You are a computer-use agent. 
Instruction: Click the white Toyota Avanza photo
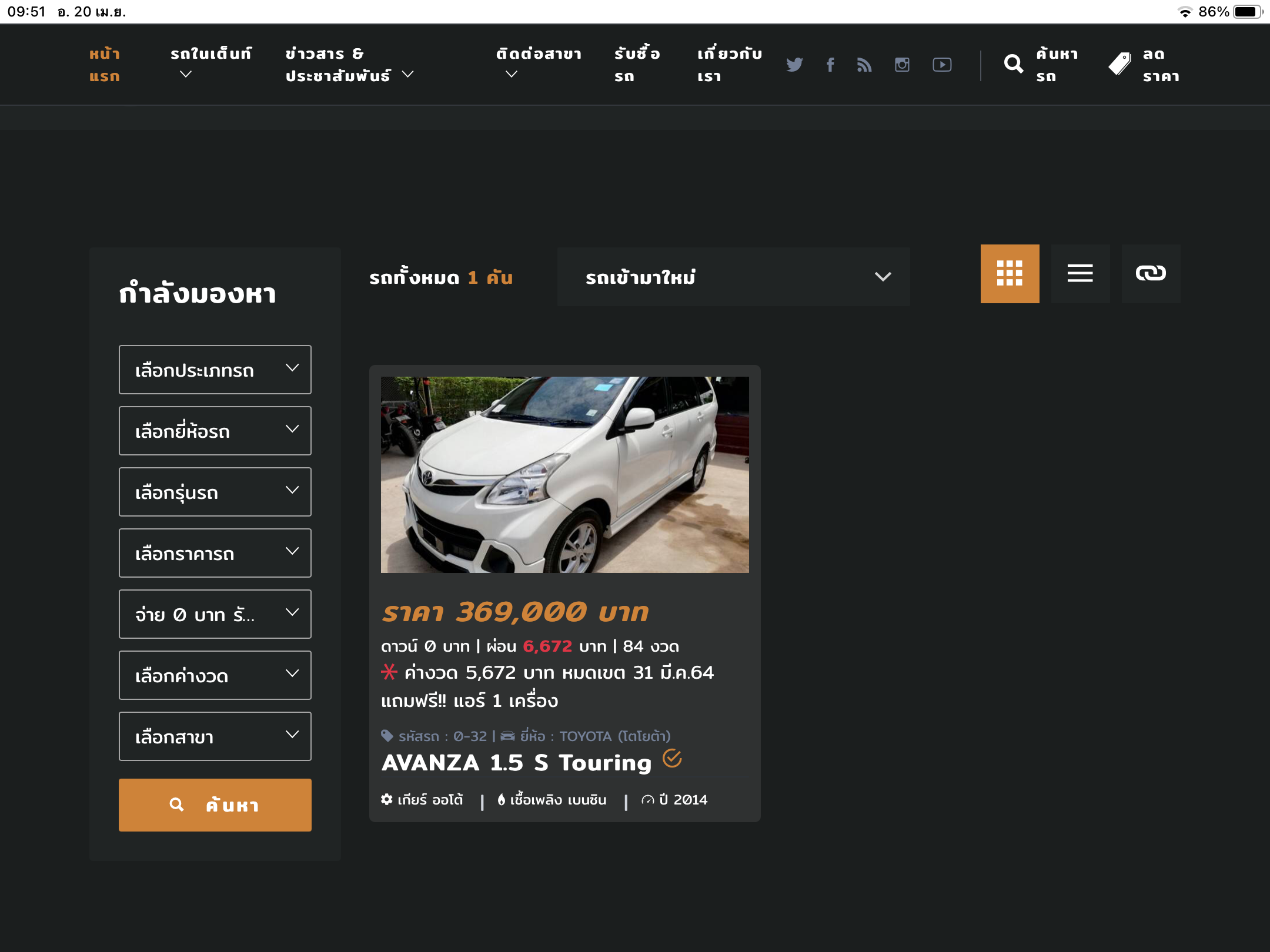pyautogui.click(x=564, y=474)
